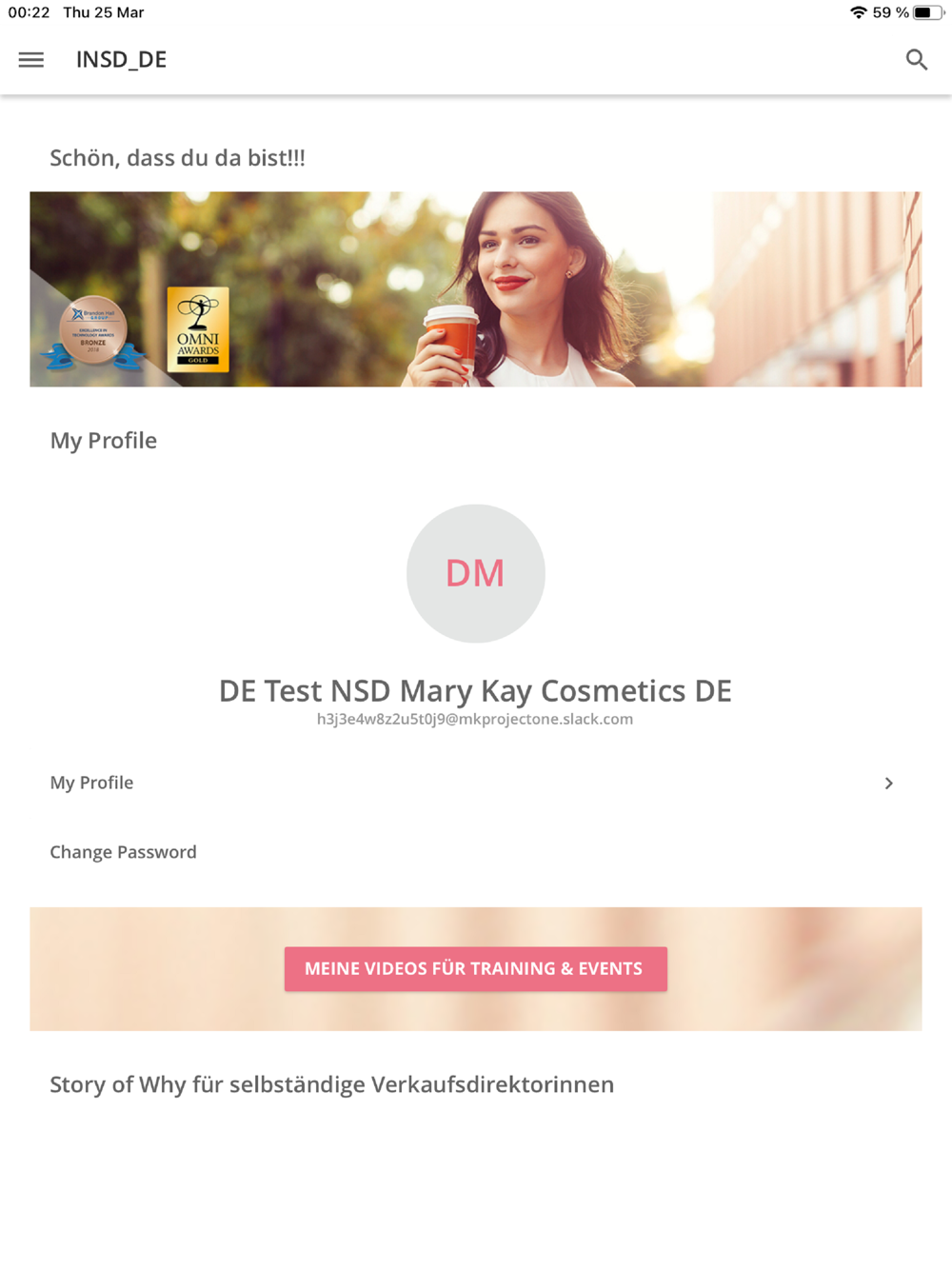Tap the DE Test NSD Mary Kay name
The image size is (952, 1270).
tap(475, 690)
